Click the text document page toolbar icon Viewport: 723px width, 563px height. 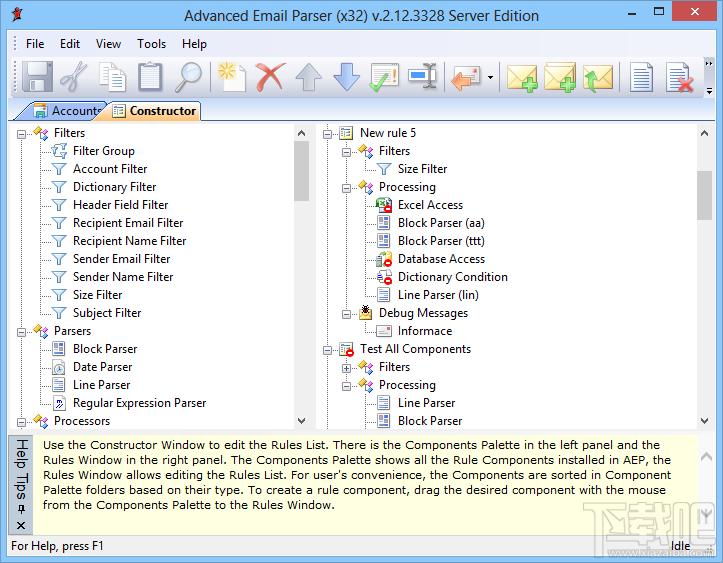(x=641, y=77)
